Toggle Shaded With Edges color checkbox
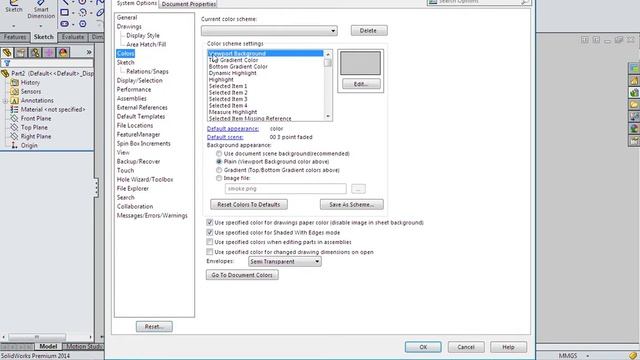The image size is (640, 360). pos(210,232)
